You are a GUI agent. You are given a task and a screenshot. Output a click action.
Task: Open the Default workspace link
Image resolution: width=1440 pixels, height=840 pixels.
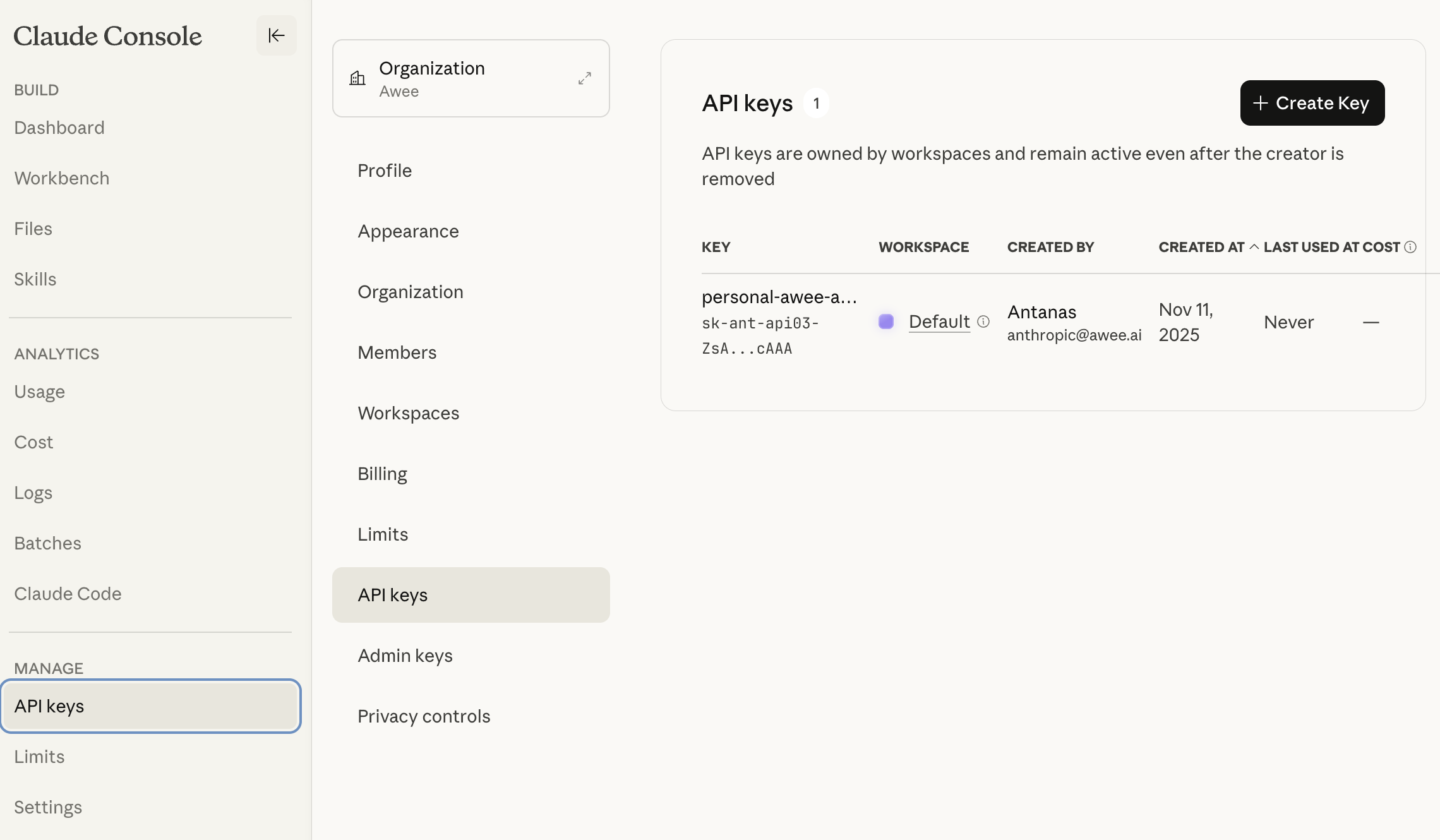tap(939, 321)
